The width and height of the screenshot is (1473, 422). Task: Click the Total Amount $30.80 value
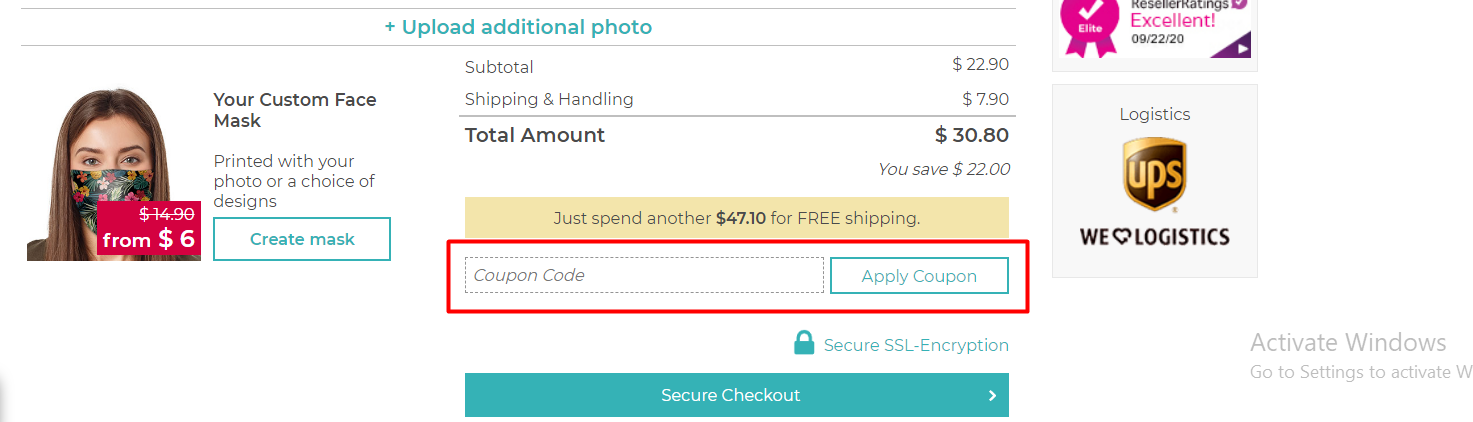[971, 135]
